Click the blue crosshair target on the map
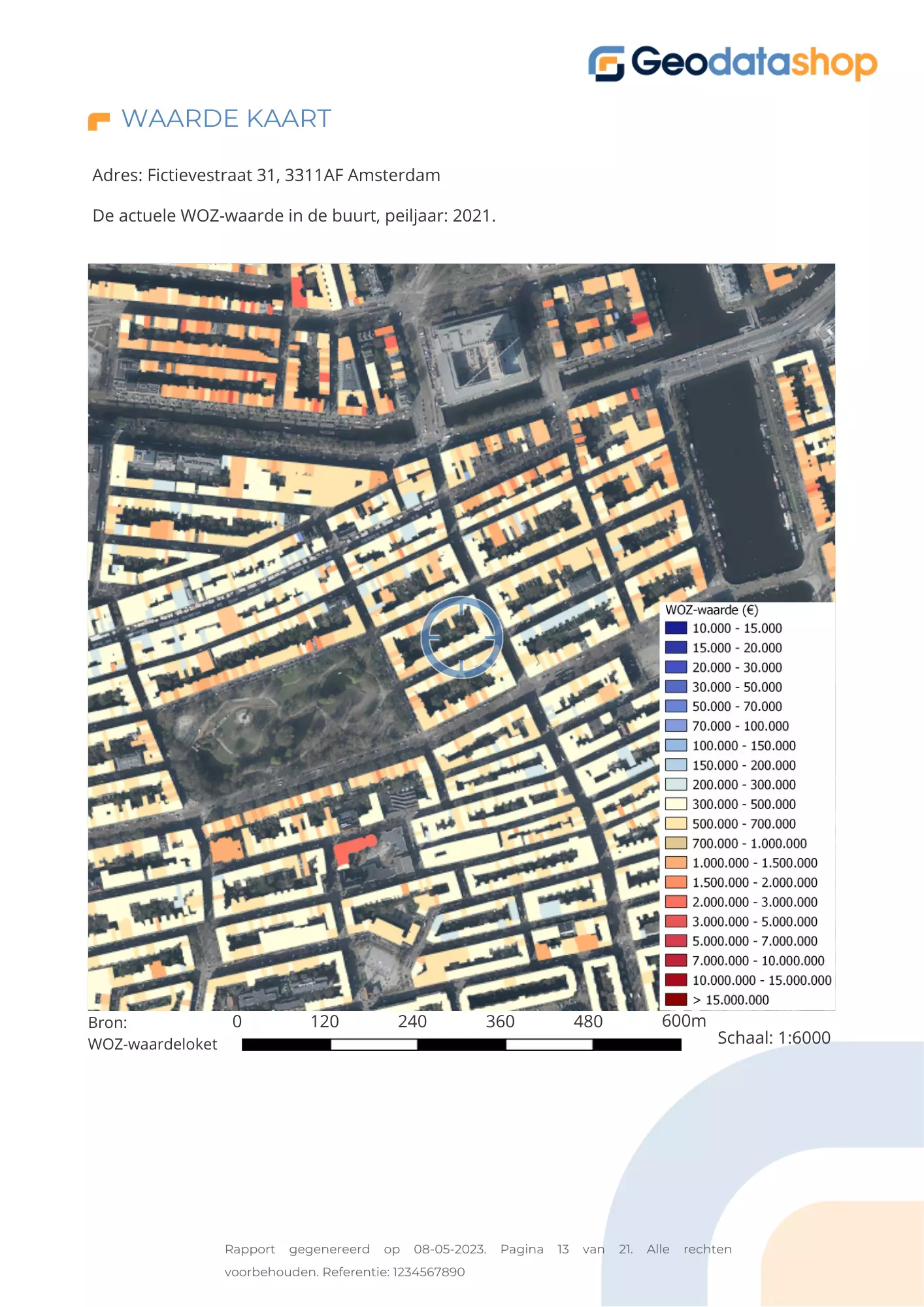This screenshot has width=924, height=1307. 461,637
